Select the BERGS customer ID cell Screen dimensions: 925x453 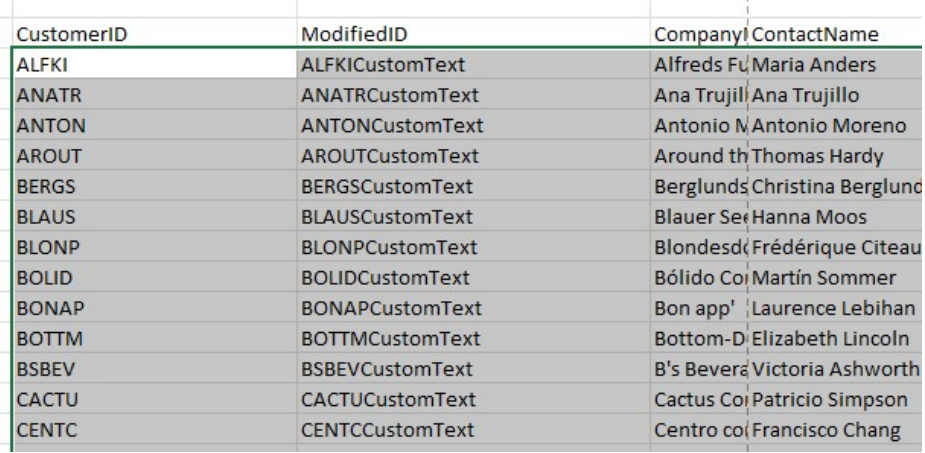tap(155, 186)
